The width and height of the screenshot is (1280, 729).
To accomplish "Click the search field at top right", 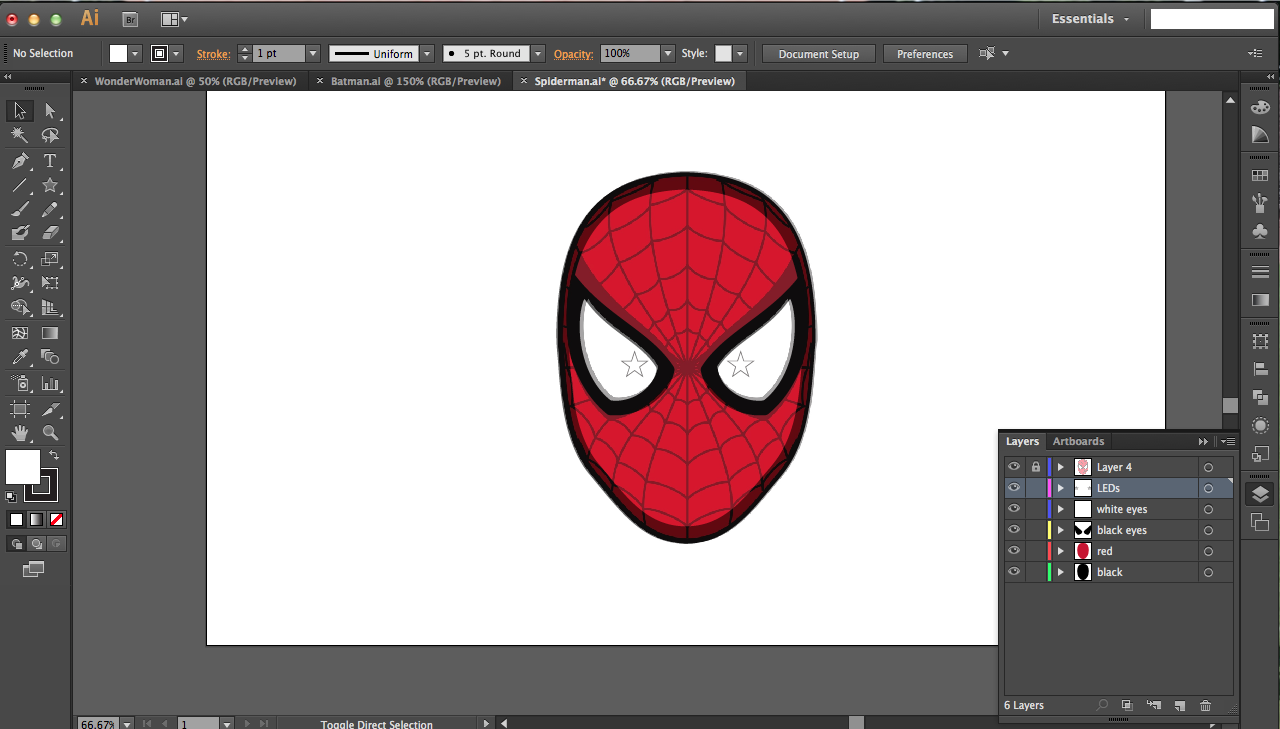I will tap(1211, 19).
